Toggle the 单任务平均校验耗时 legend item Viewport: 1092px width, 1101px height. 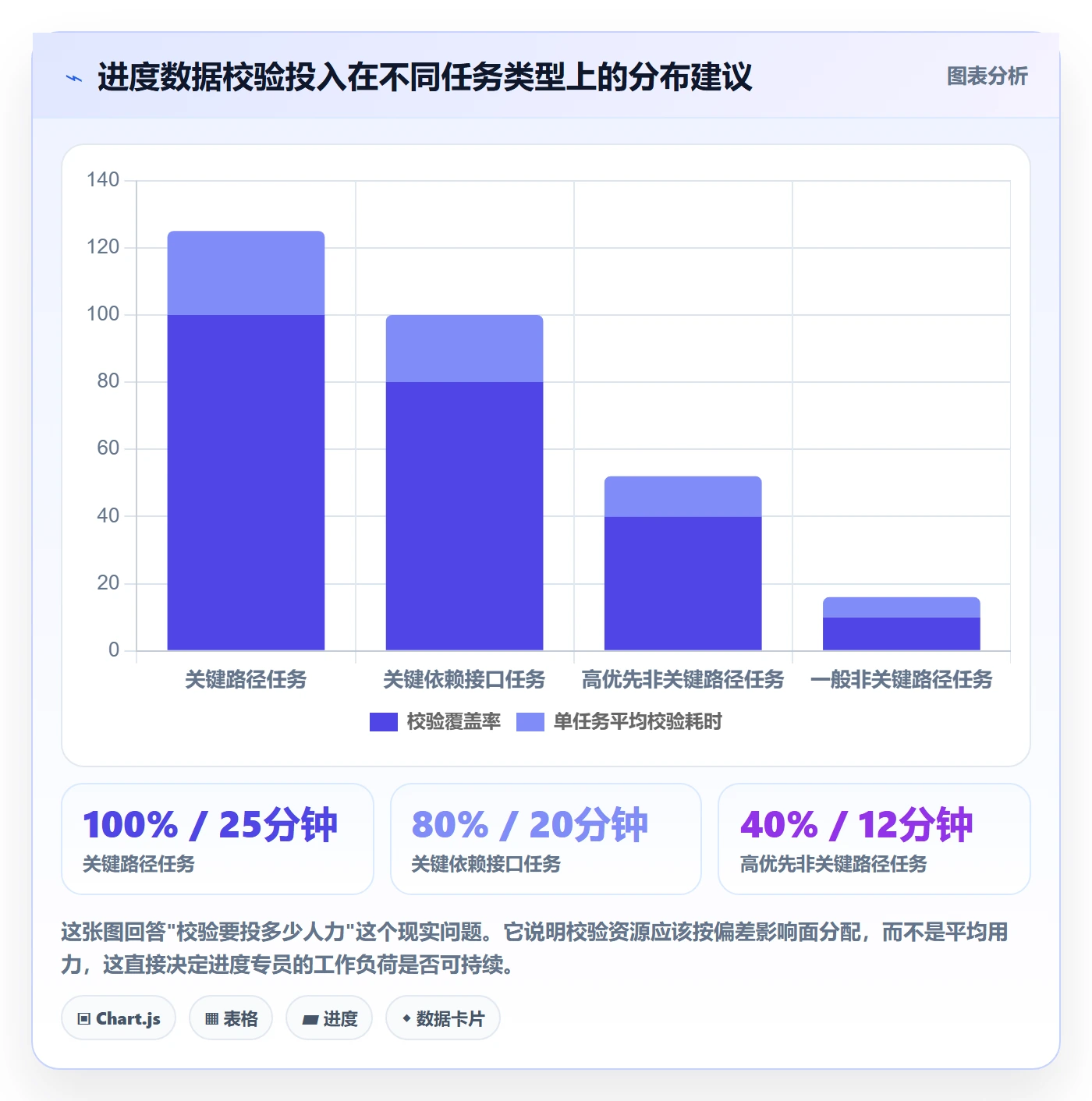pos(619,722)
